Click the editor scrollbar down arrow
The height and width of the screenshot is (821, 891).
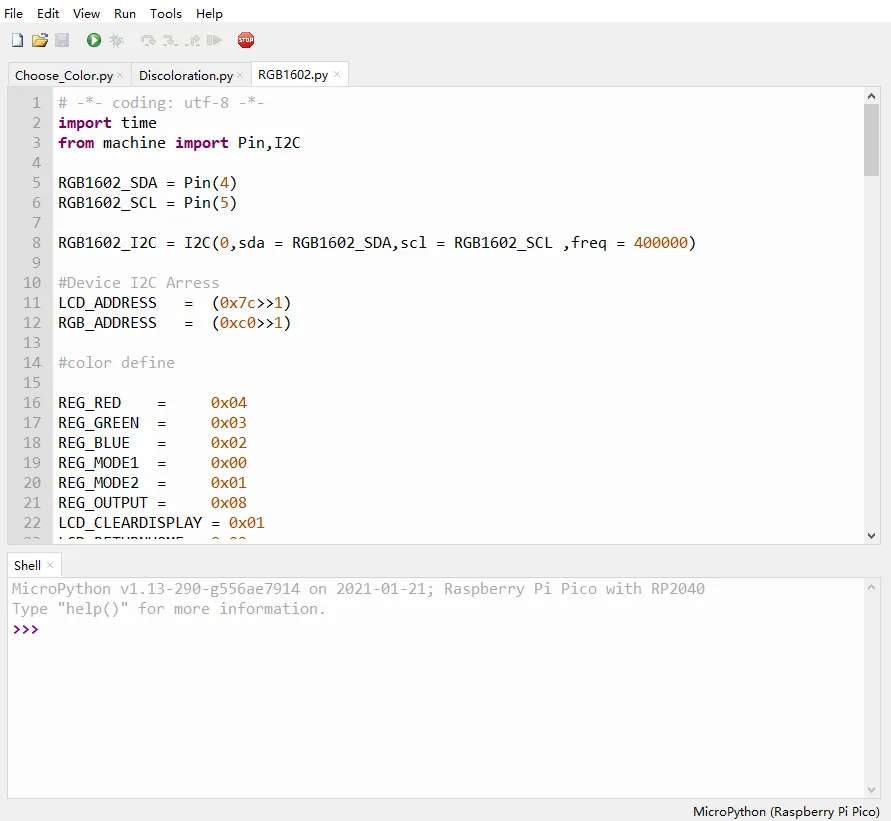point(871,536)
